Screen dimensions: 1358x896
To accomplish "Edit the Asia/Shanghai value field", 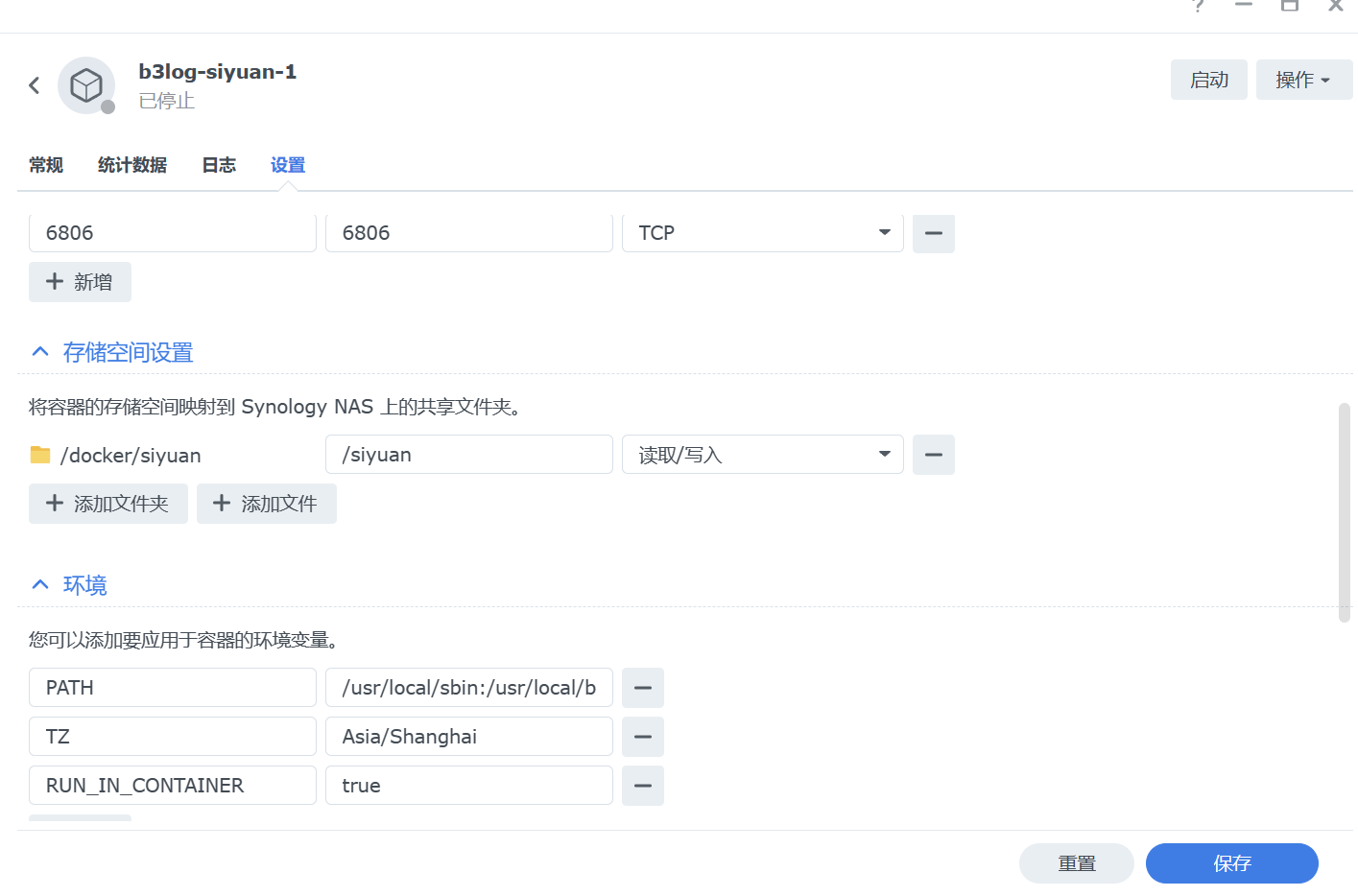I will click(x=469, y=737).
